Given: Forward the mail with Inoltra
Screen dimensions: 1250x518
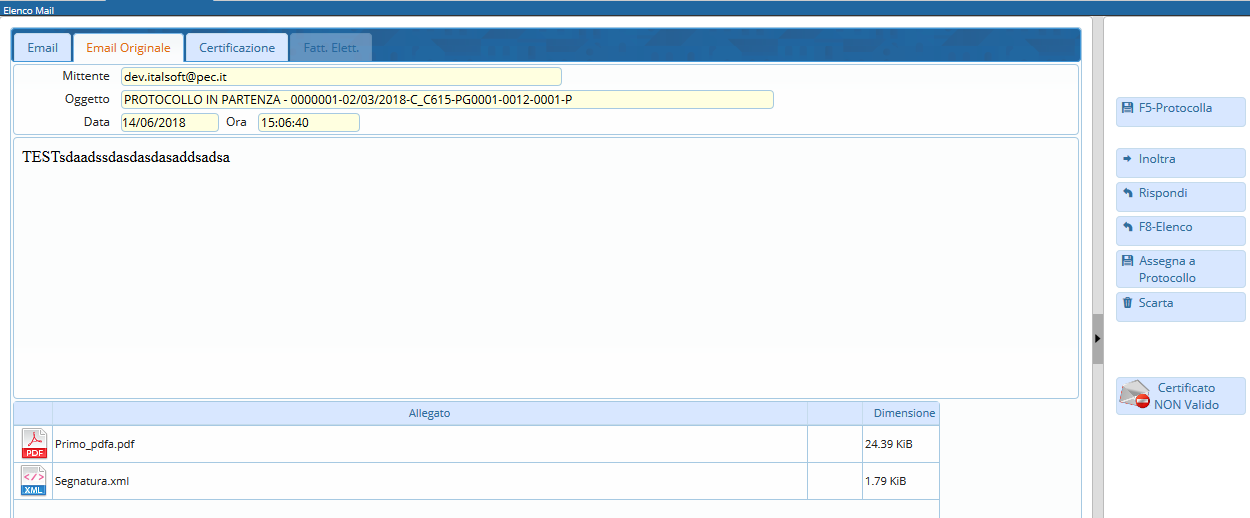Looking at the screenshot, I should pos(1181,163).
